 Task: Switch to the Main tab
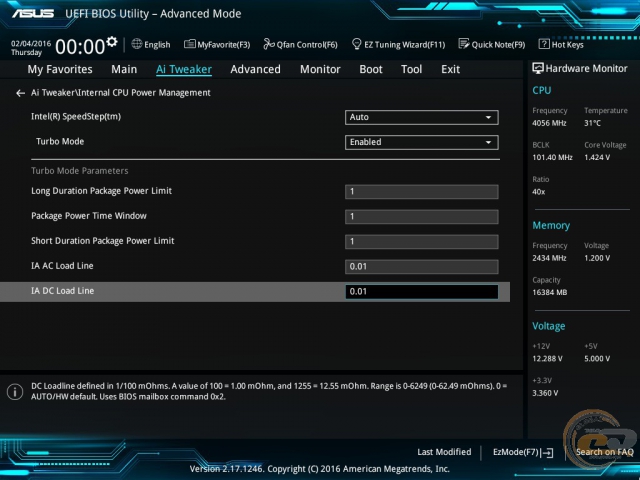(124, 69)
